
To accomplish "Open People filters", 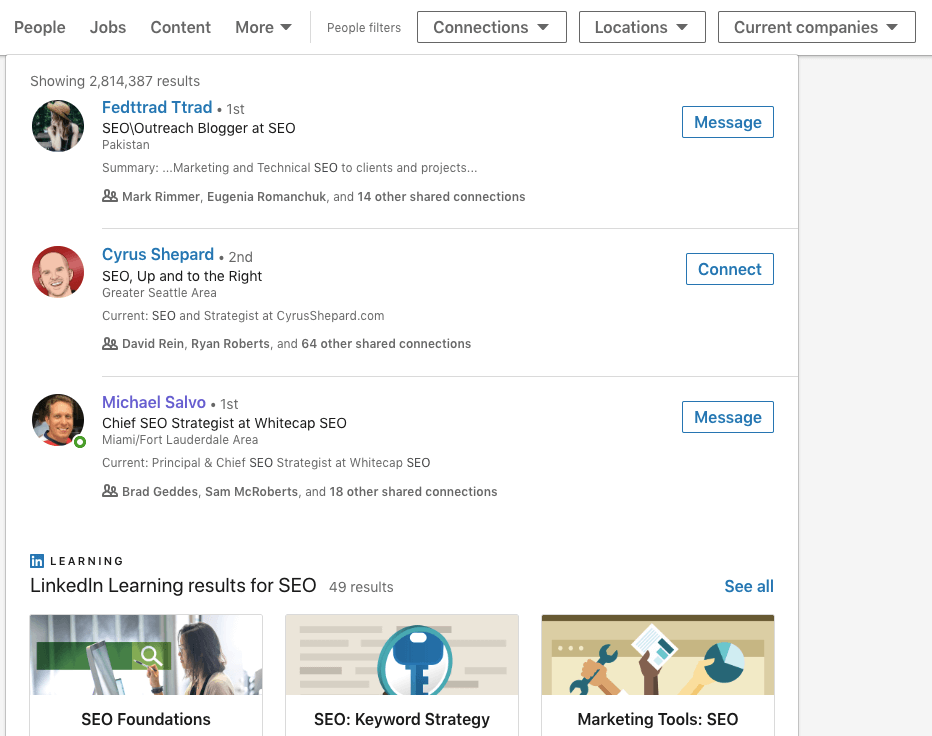I will coord(363,27).
